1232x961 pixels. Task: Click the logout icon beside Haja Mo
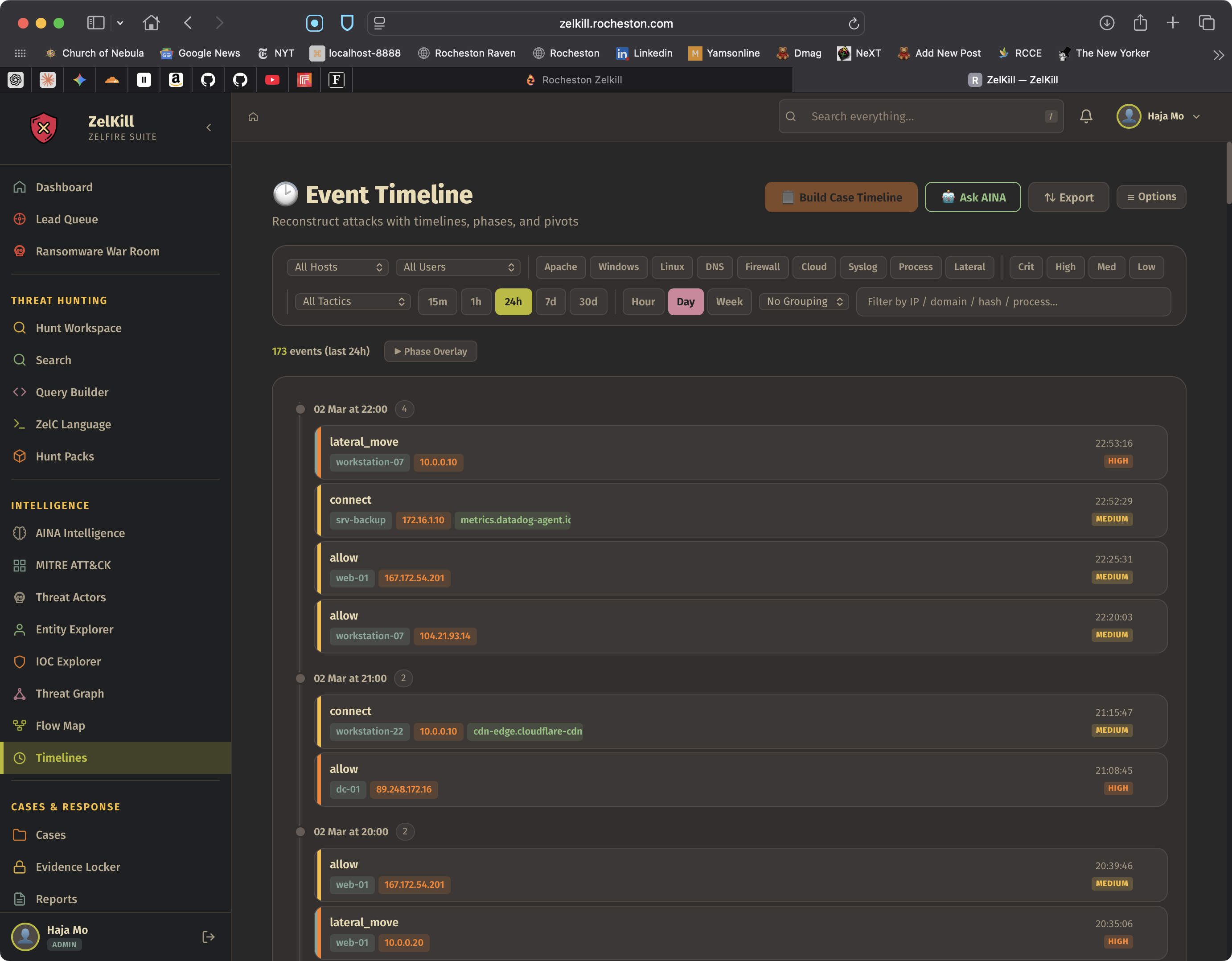[208, 936]
